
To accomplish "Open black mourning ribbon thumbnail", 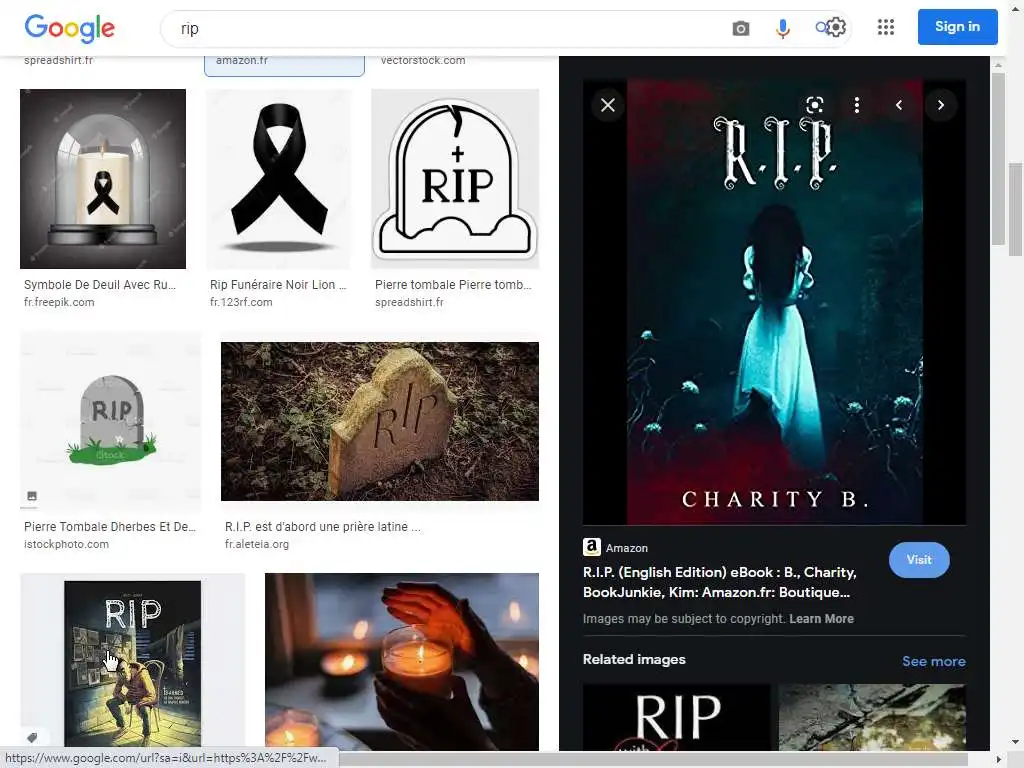I will pos(279,179).
